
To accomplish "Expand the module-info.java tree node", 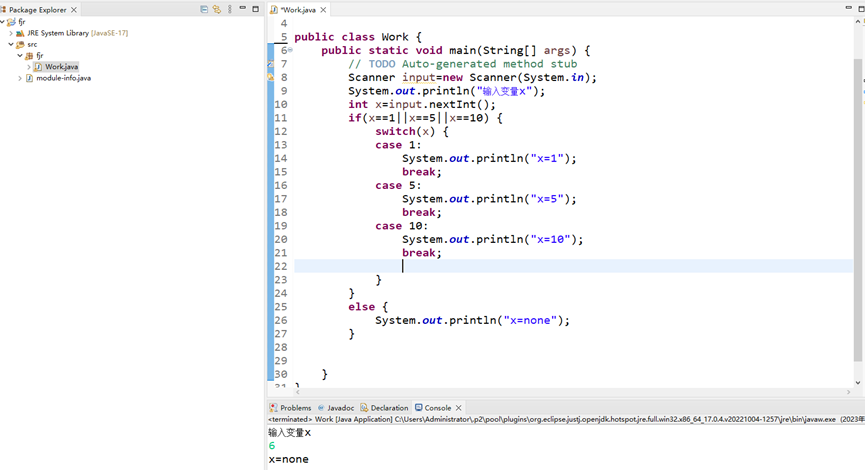I will point(20,78).
